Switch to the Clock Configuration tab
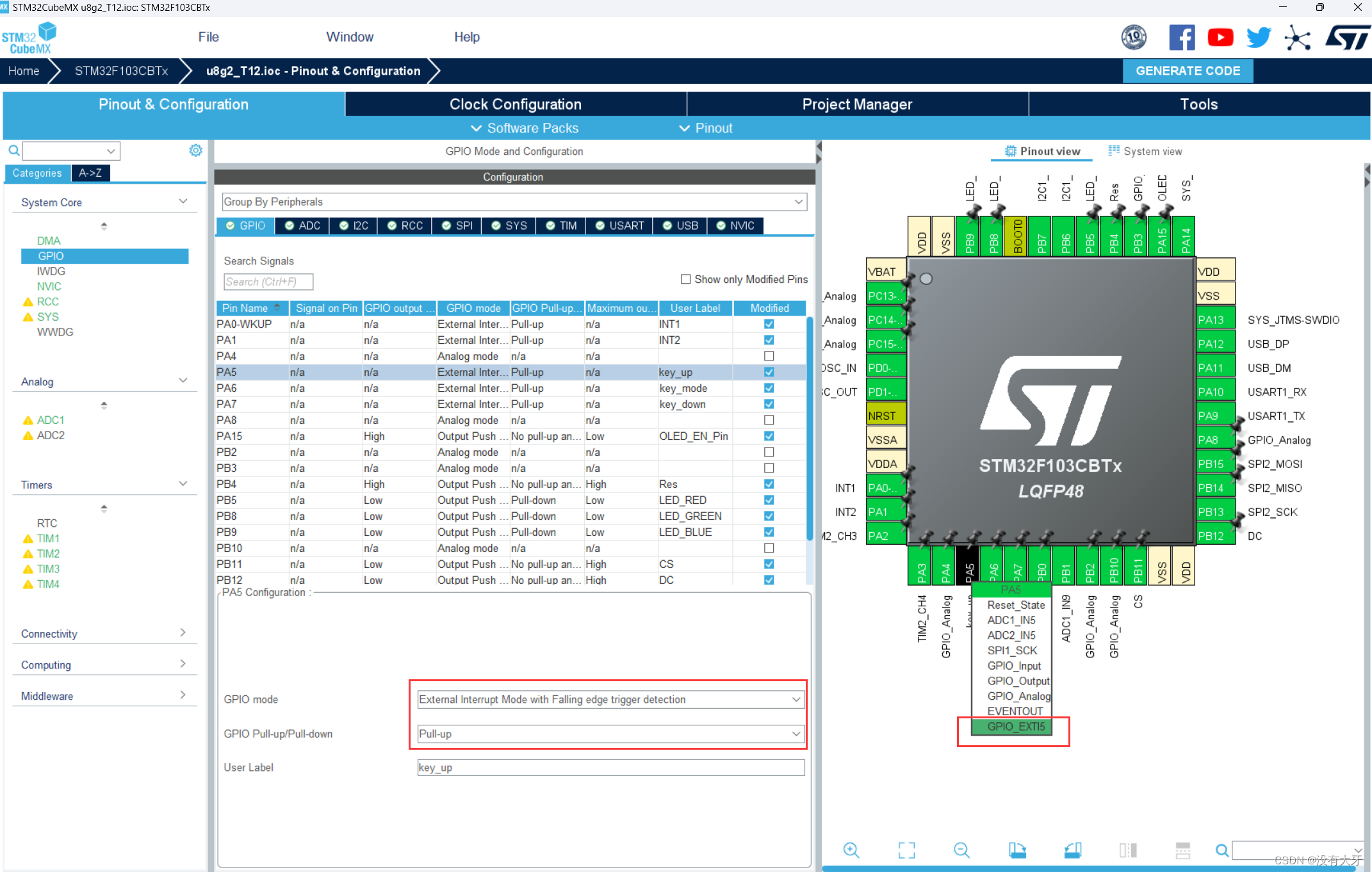The width and height of the screenshot is (1372, 872). coord(515,104)
